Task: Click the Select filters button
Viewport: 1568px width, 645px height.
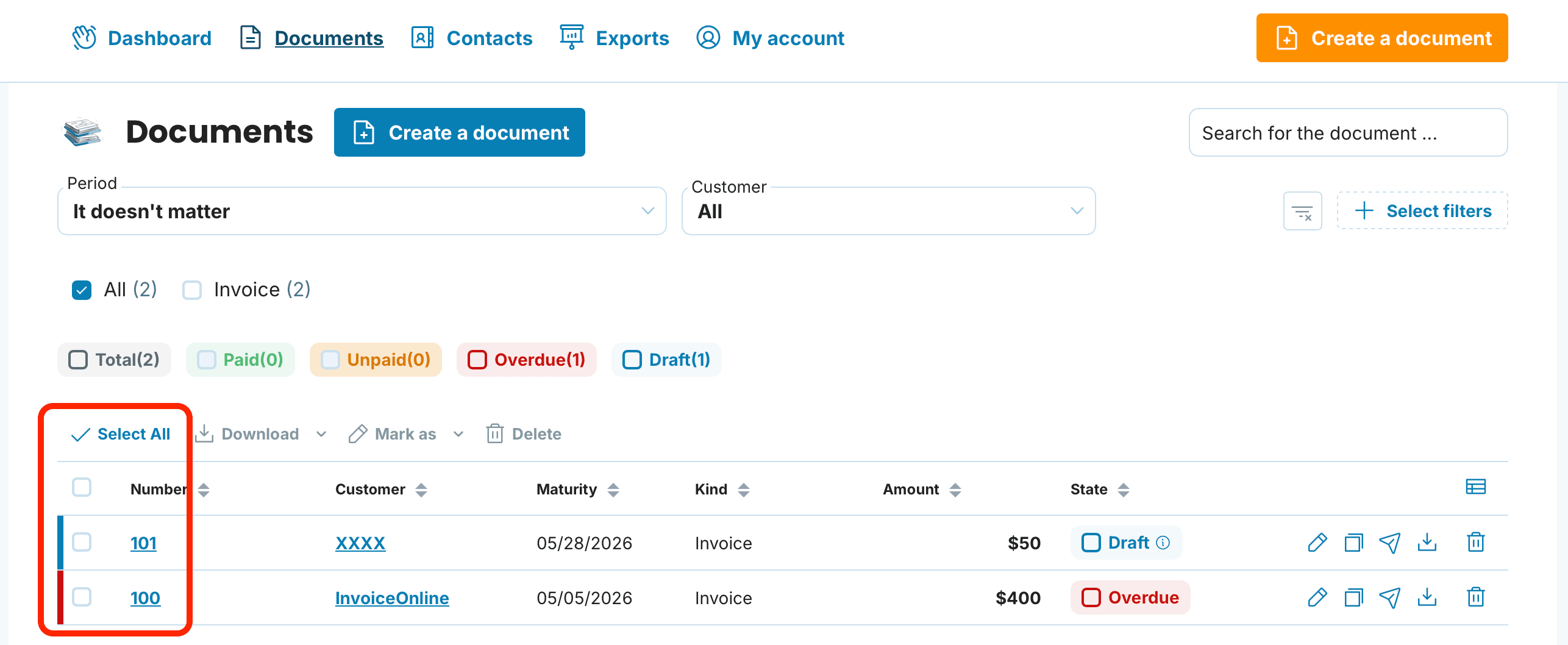Action: pos(1422,211)
